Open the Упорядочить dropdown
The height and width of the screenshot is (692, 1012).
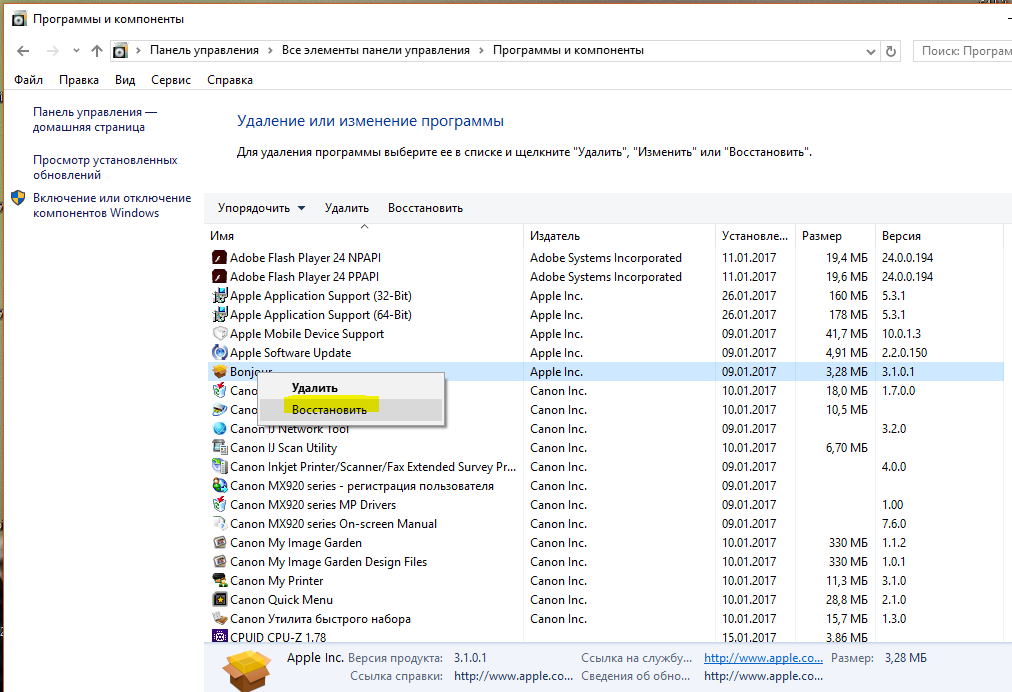point(261,208)
